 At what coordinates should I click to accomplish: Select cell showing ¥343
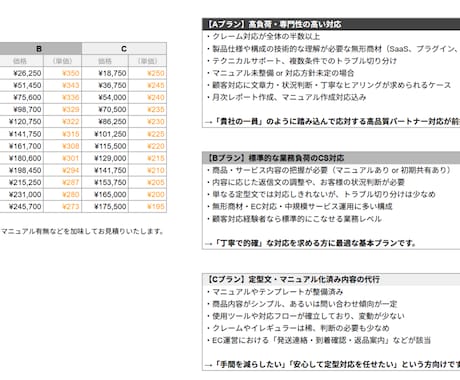click(x=63, y=85)
